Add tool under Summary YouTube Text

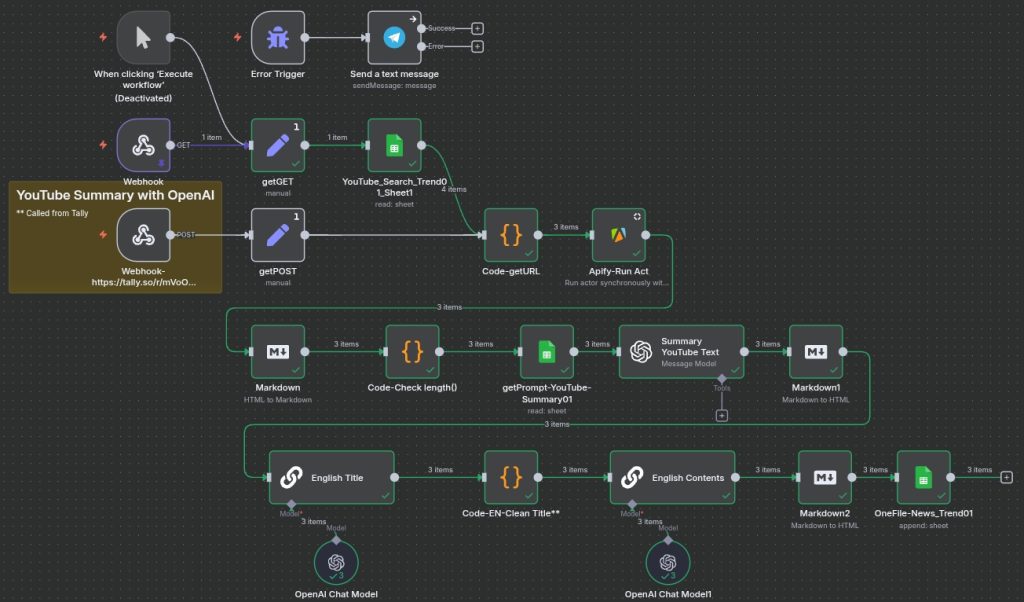click(x=721, y=415)
